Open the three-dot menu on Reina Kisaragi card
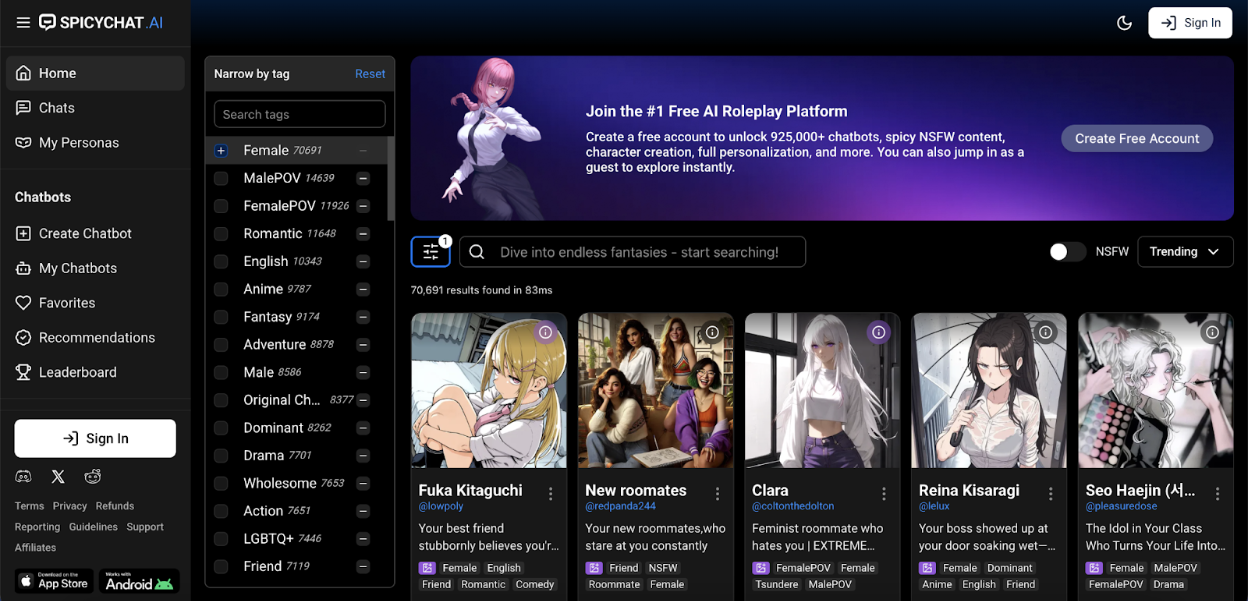Screen dimensions: 1248x602 click(1052, 493)
